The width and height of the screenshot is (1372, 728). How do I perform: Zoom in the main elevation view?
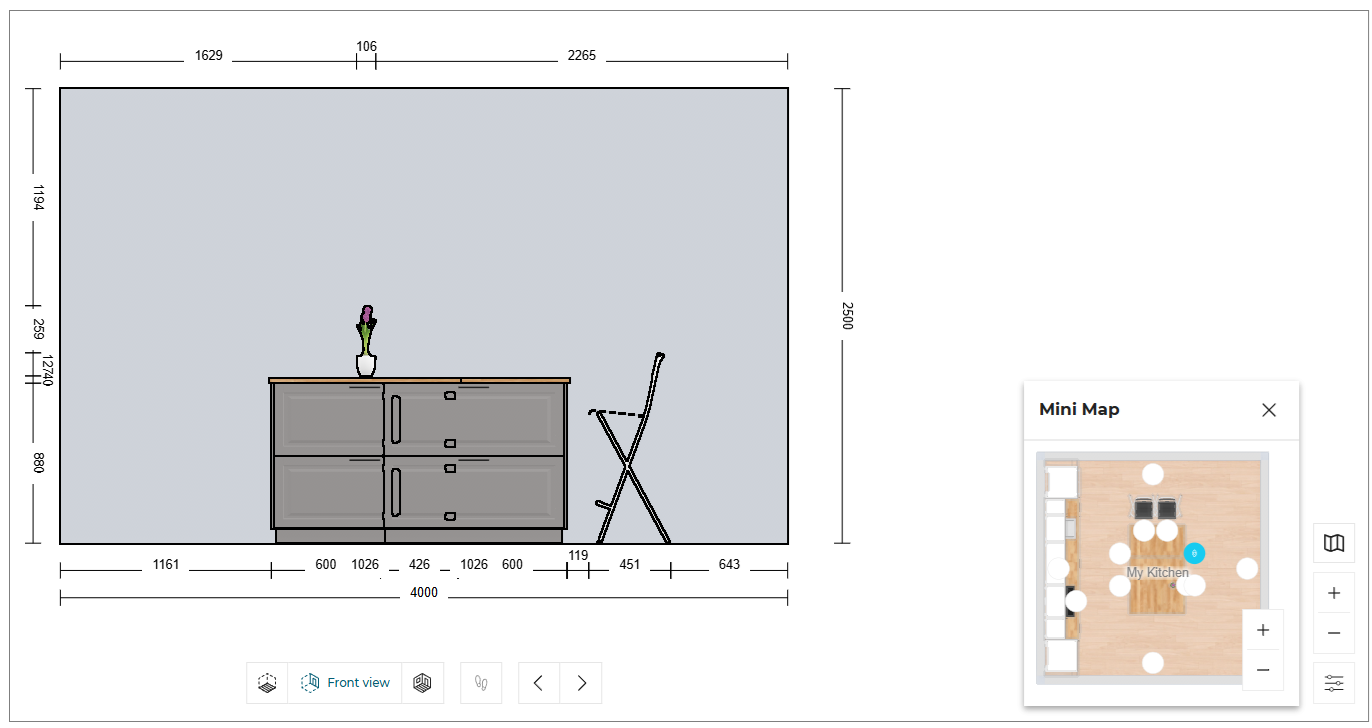point(1333,593)
